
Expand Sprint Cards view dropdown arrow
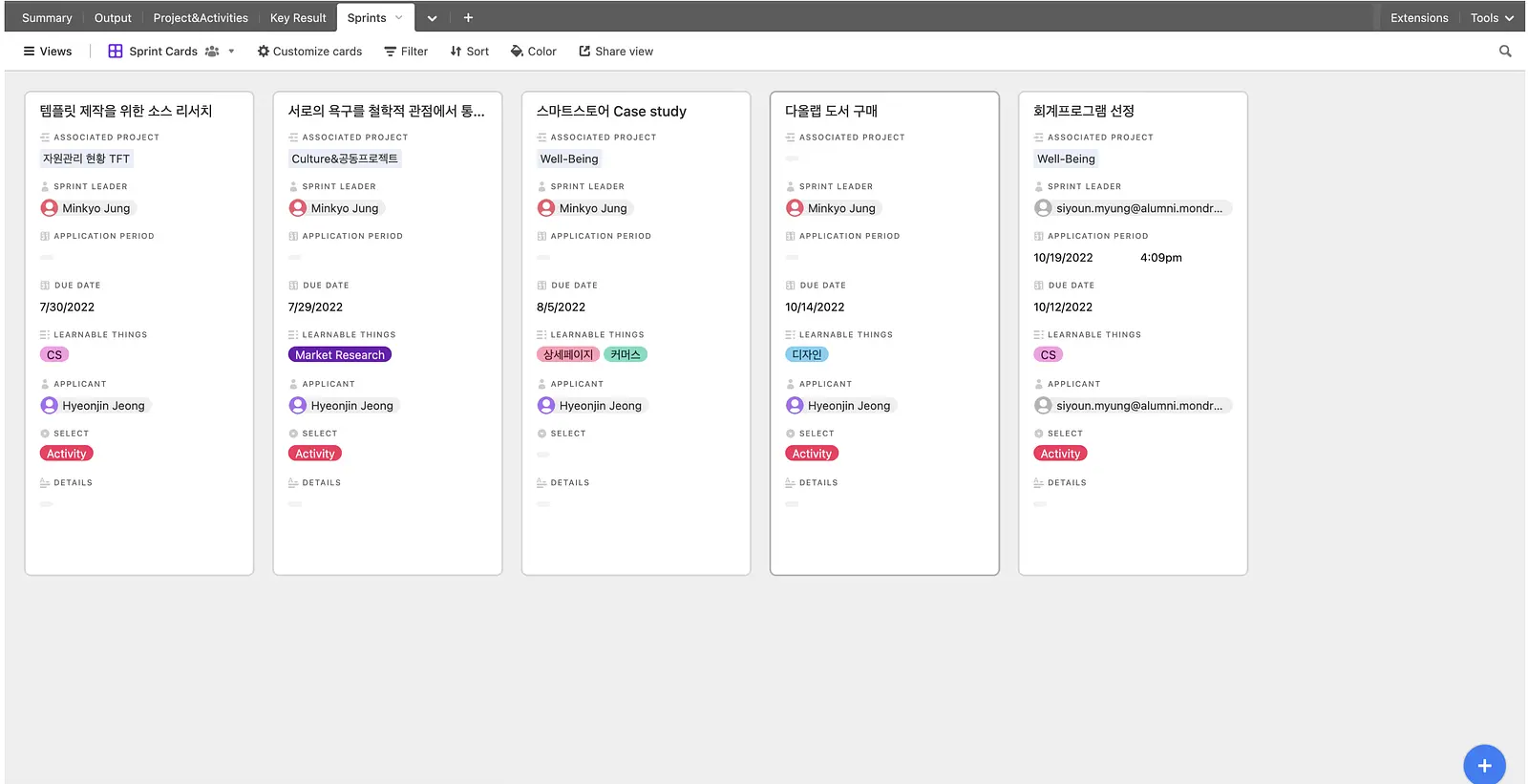point(231,52)
